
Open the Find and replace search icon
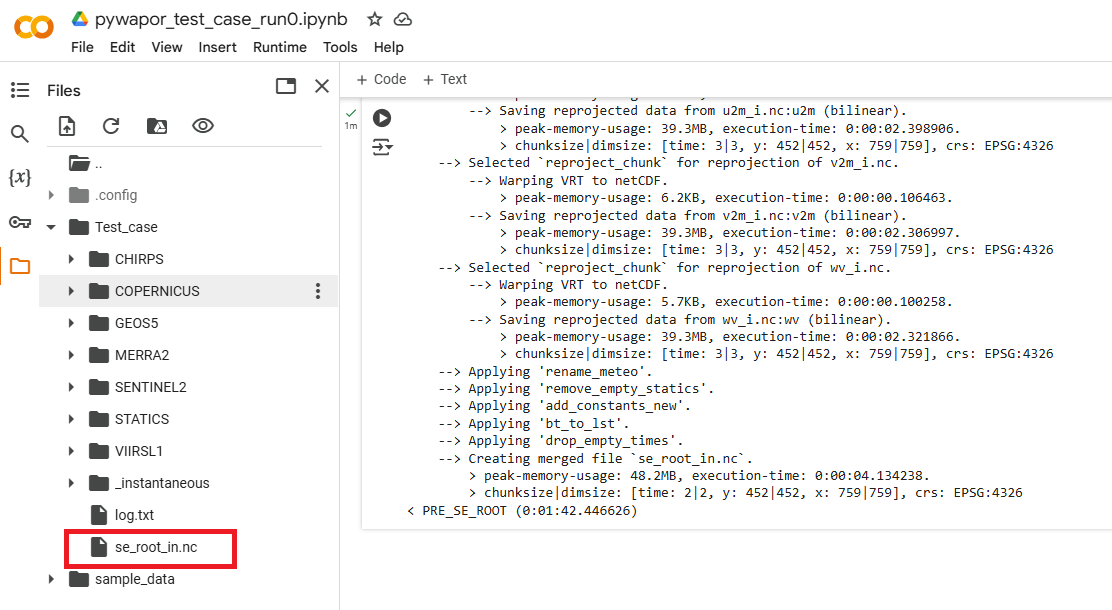click(x=20, y=134)
